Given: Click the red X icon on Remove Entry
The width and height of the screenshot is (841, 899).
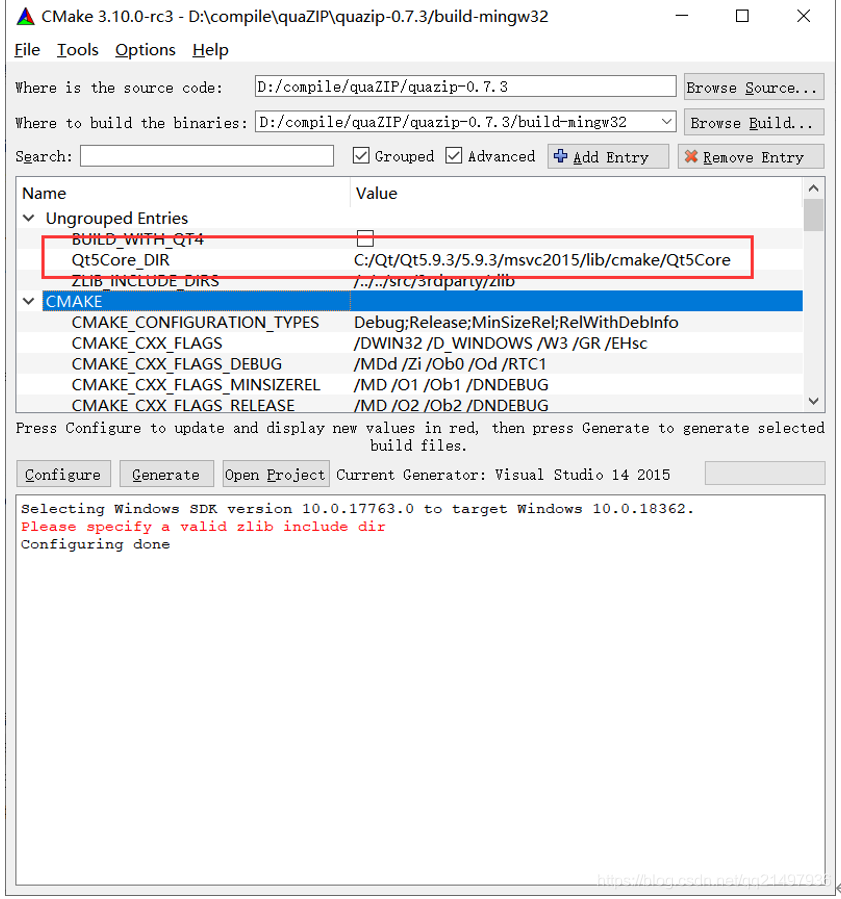Looking at the screenshot, I should coord(691,157).
